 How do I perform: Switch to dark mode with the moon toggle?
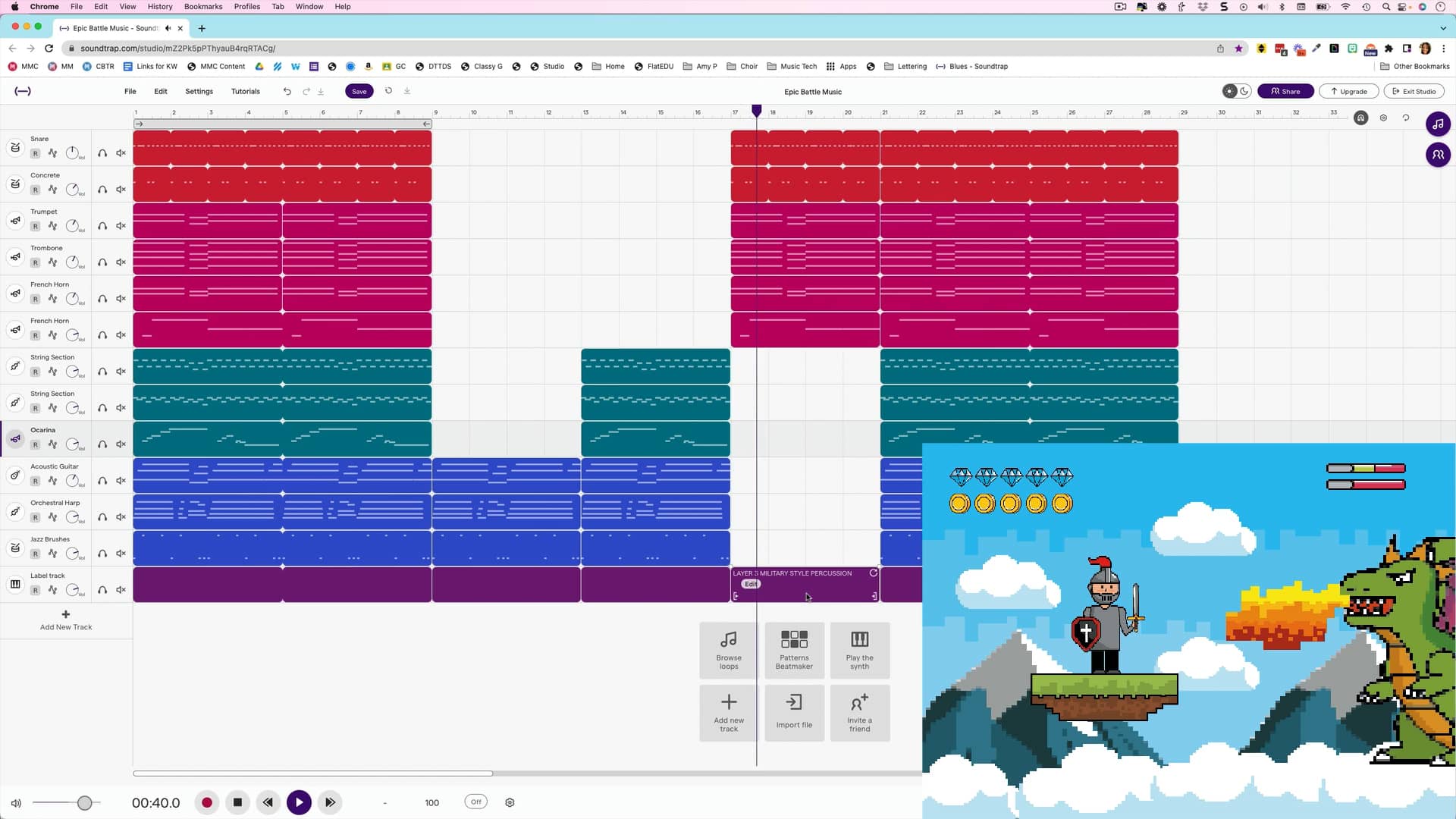click(x=1244, y=91)
